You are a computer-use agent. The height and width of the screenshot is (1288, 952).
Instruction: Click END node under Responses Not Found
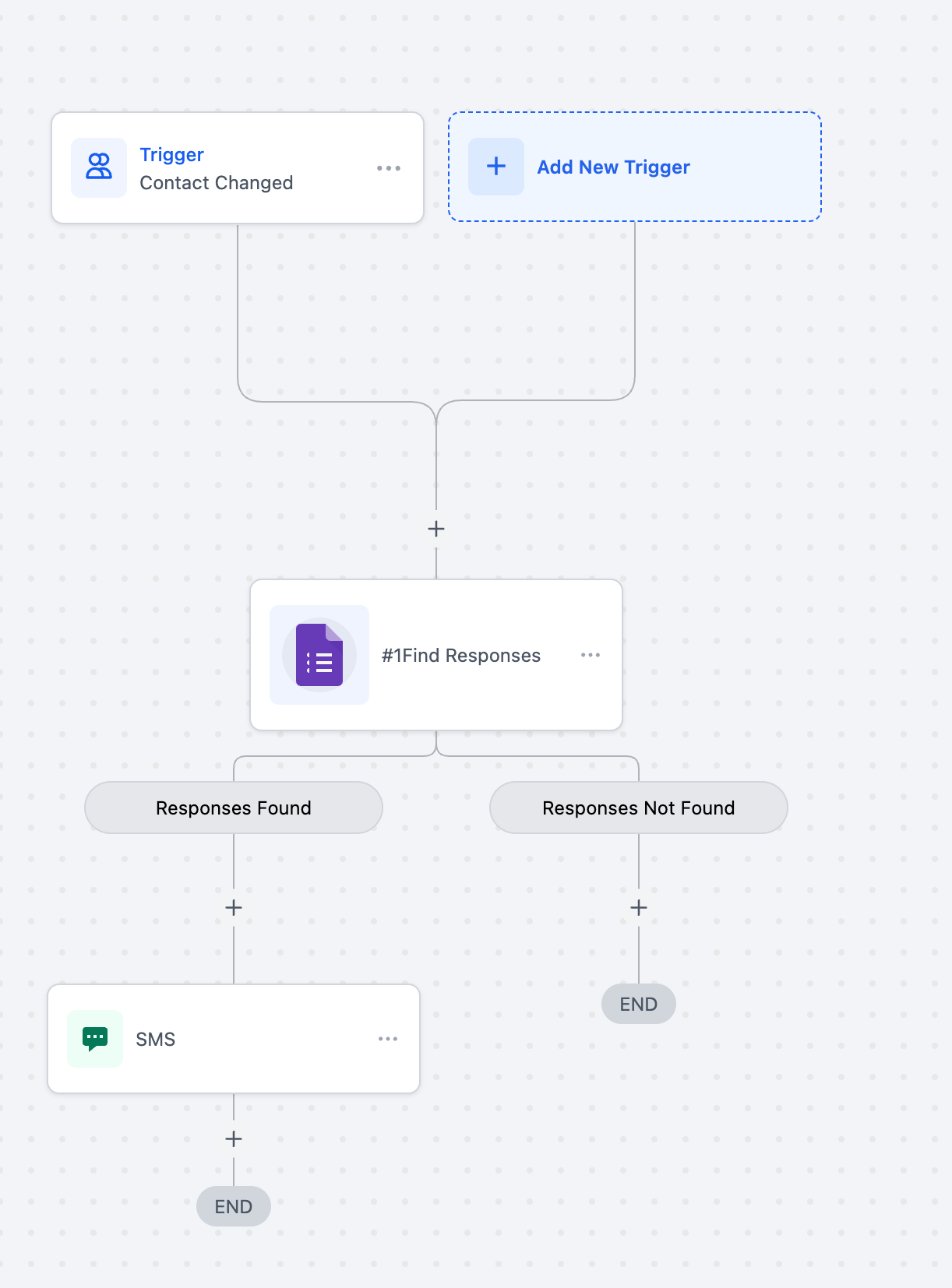coord(639,1005)
